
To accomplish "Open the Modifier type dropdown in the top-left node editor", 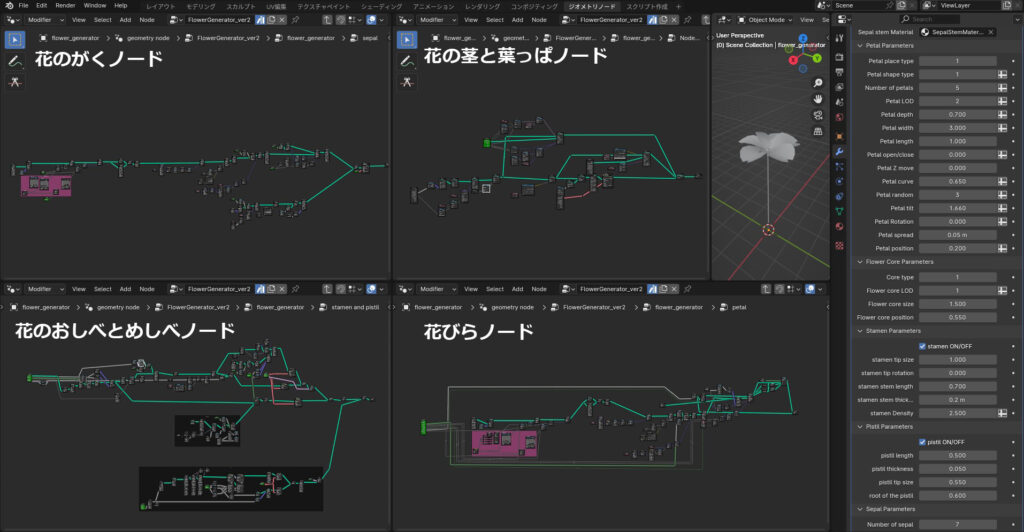I will (45, 20).
